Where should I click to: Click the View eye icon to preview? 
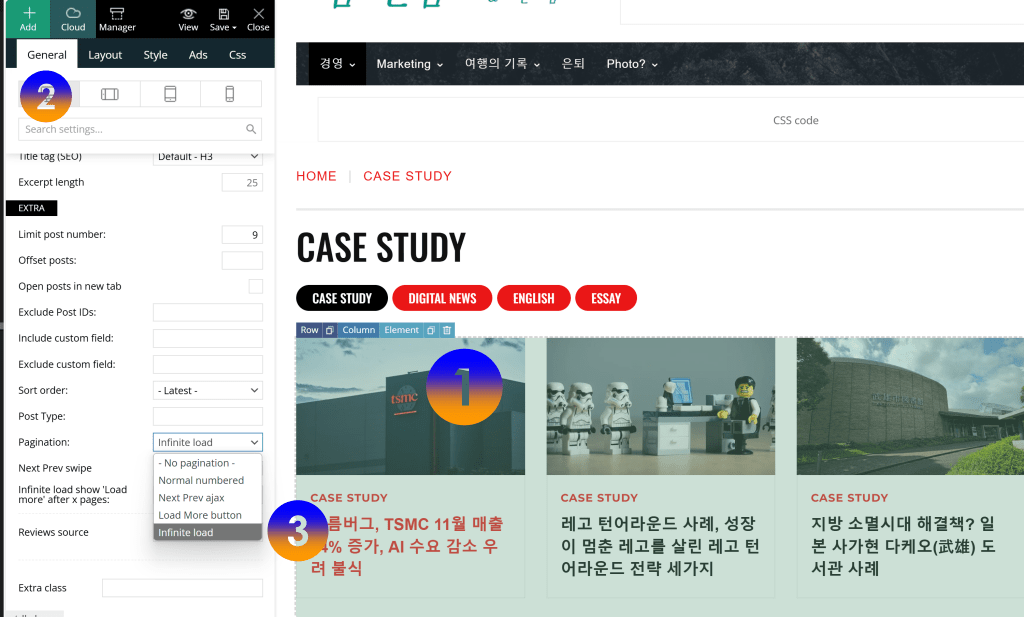point(189,12)
